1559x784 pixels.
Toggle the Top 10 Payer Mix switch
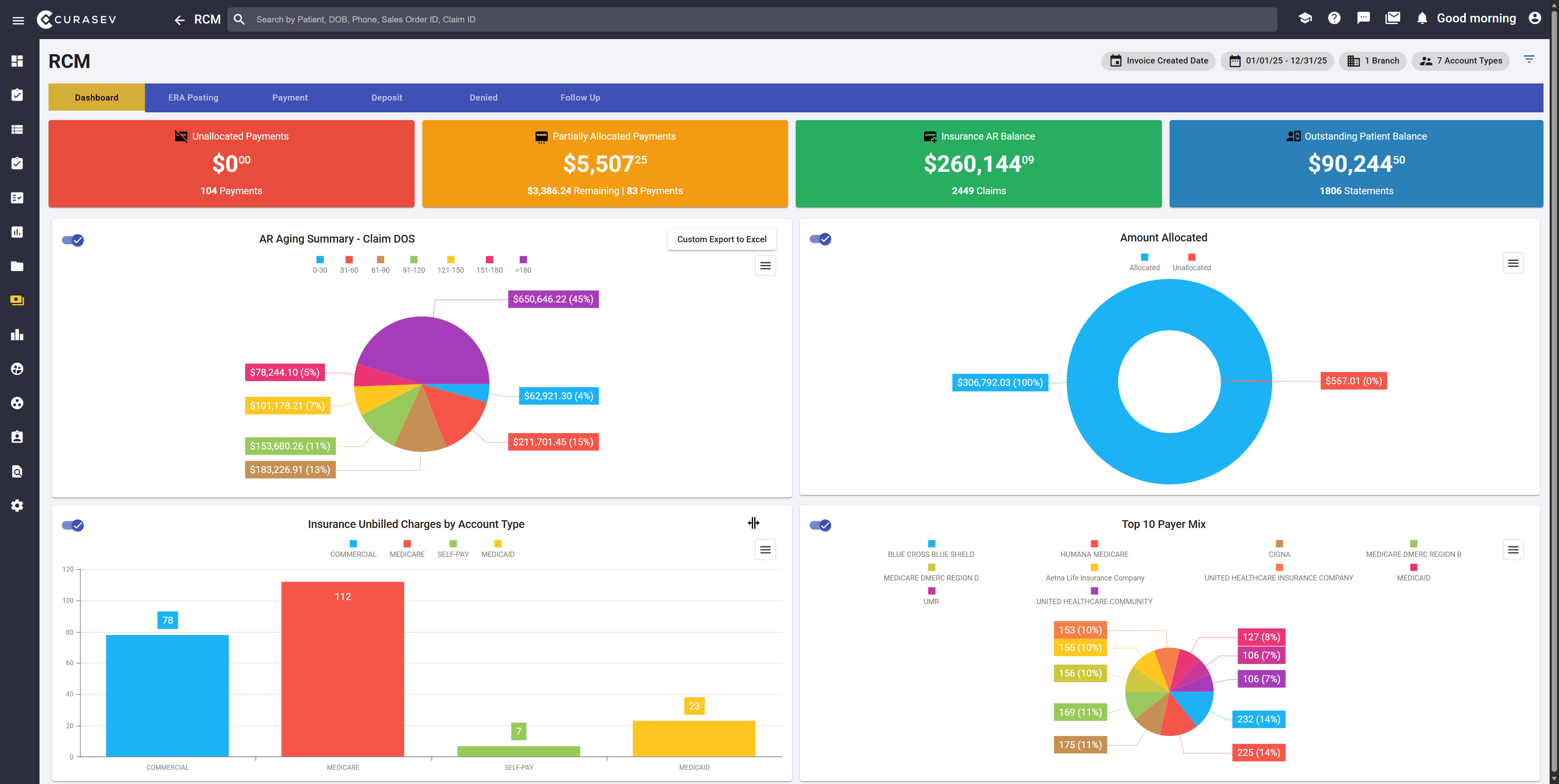[x=821, y=525]
